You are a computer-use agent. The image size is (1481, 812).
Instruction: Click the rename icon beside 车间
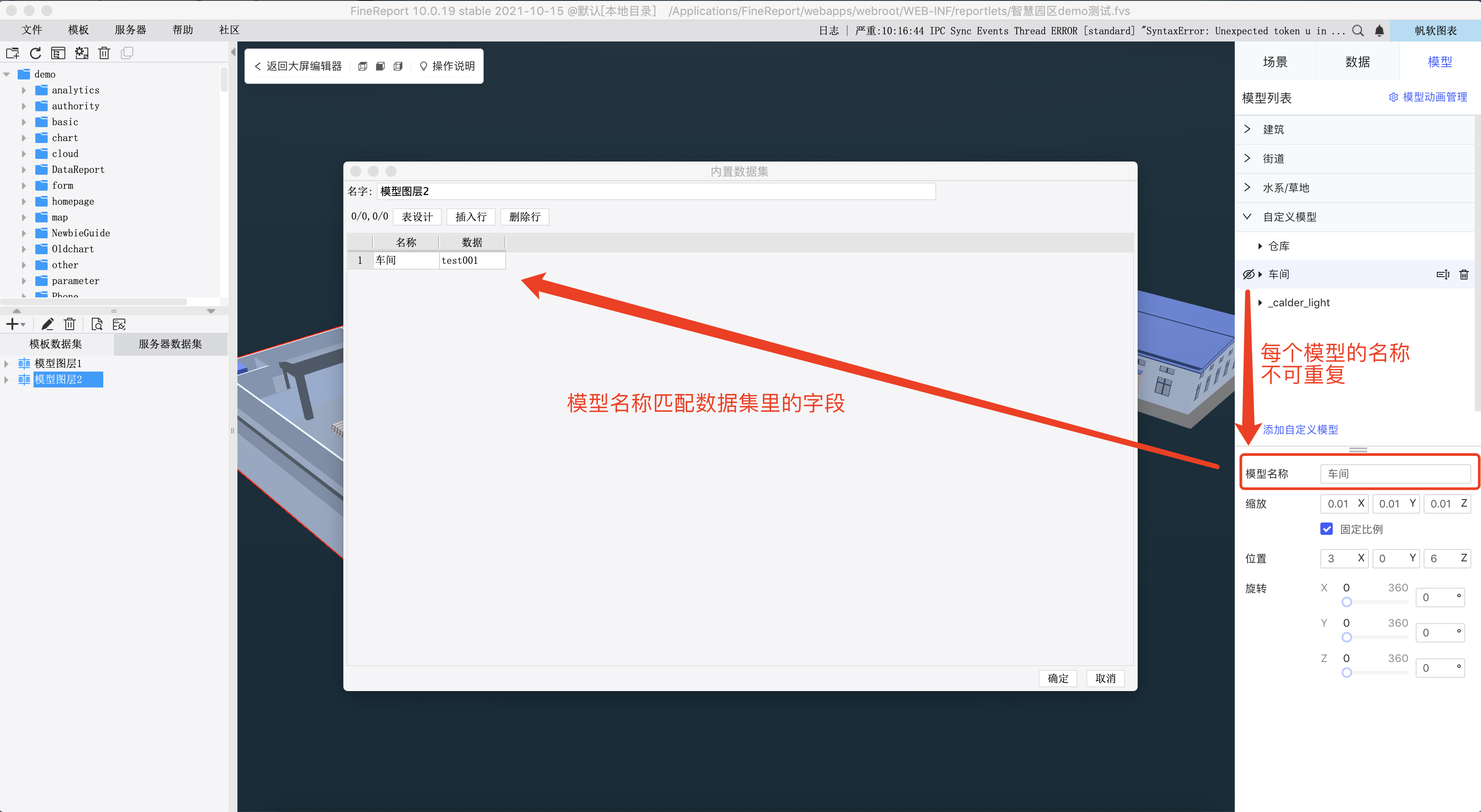pyautogui.click(x=1443, y=274)
